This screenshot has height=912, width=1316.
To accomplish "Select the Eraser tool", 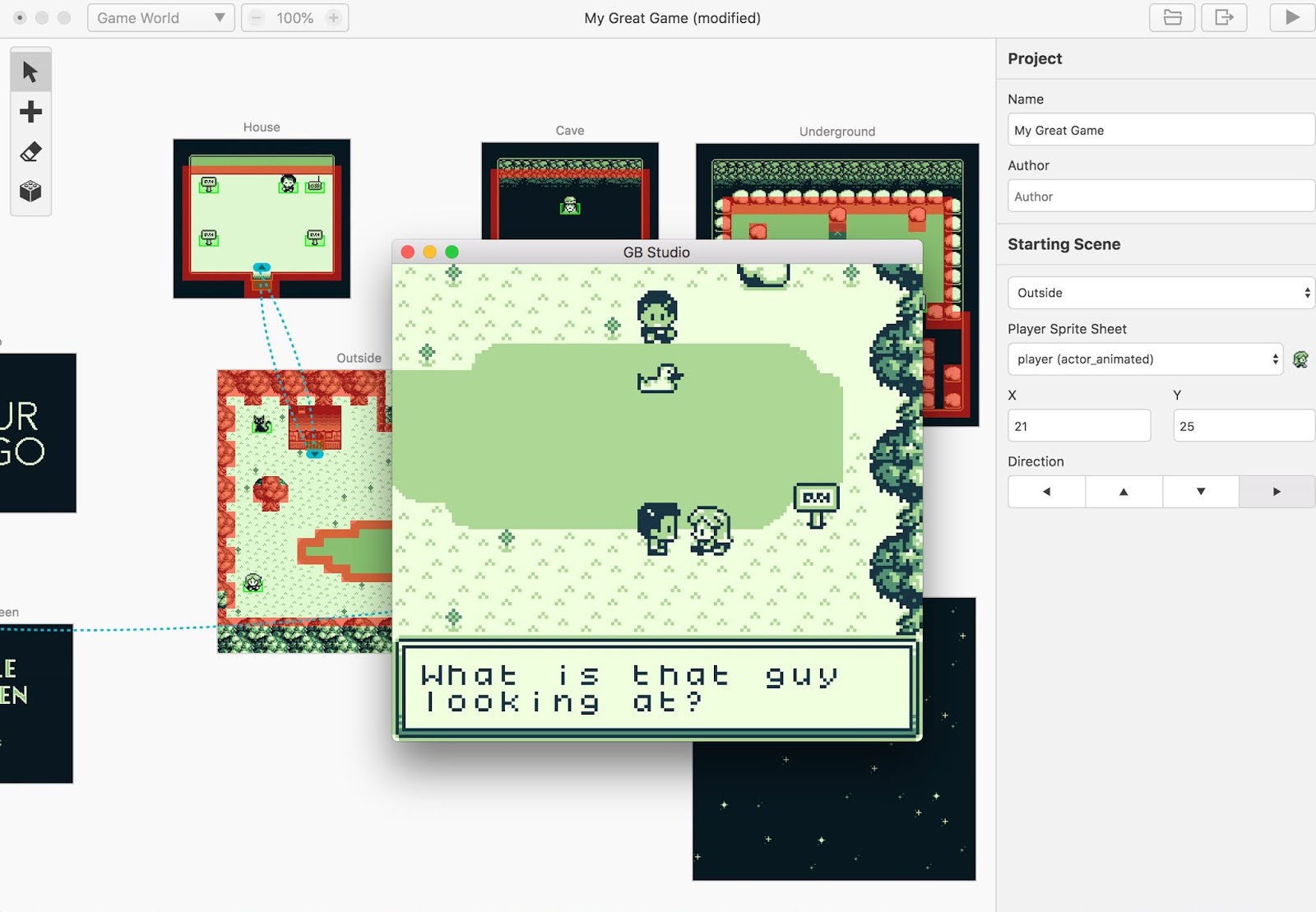I will pos(30,152).
